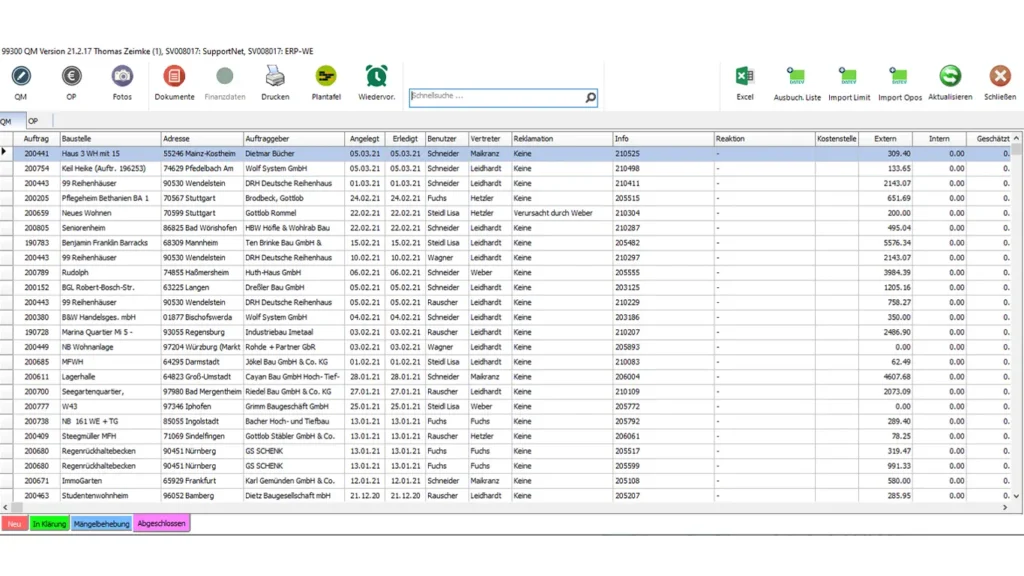This screenshot has width=1024, height=576.
Task: Open the QM toolbar icon
Action: (x=20, y=77)
